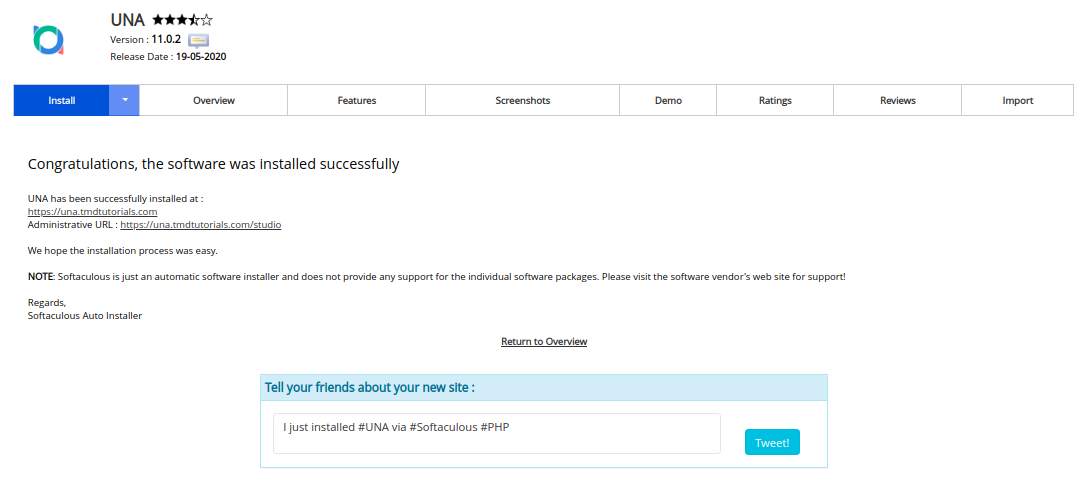The height and width of the screenshot is (488, 1085).
Task: Click the UNA logo image
Action: pos(48,39)
